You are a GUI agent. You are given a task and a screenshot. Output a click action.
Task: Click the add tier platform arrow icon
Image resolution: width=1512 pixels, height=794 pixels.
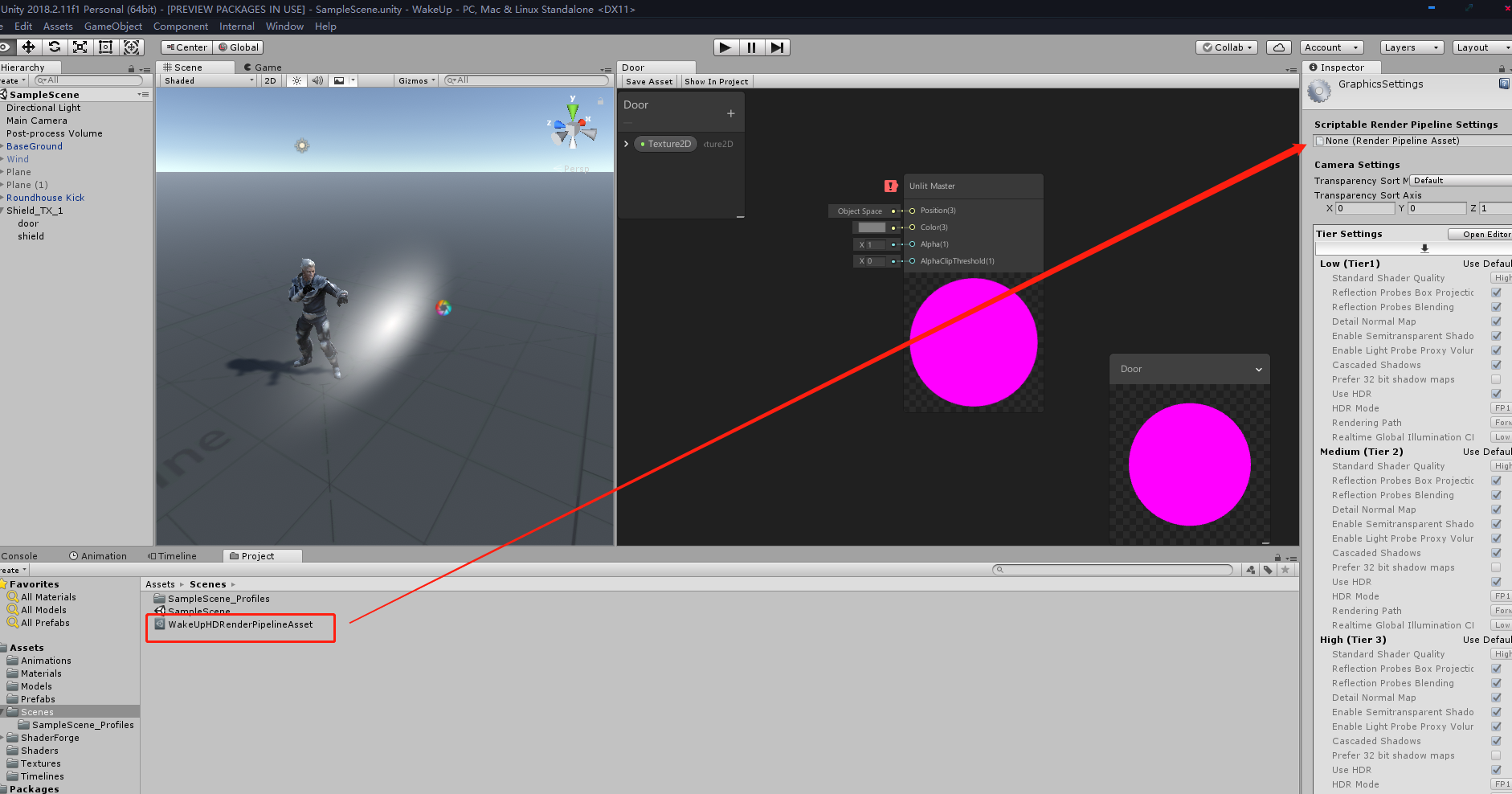(1424, 248)
